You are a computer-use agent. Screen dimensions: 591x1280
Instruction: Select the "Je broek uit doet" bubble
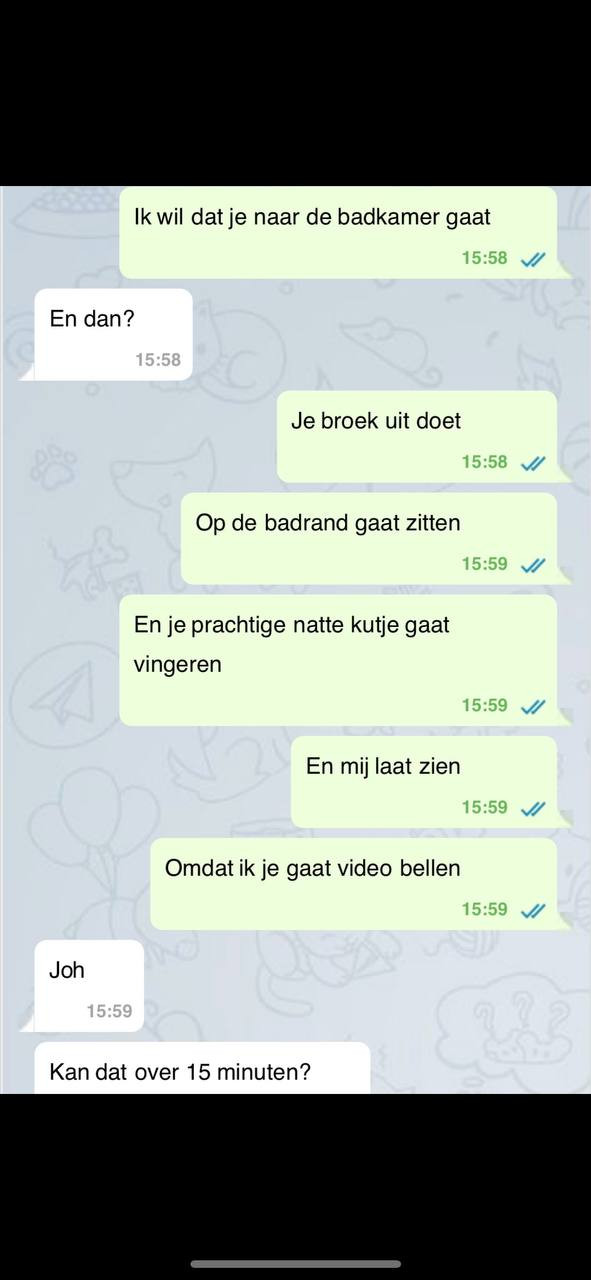(417, 436)
